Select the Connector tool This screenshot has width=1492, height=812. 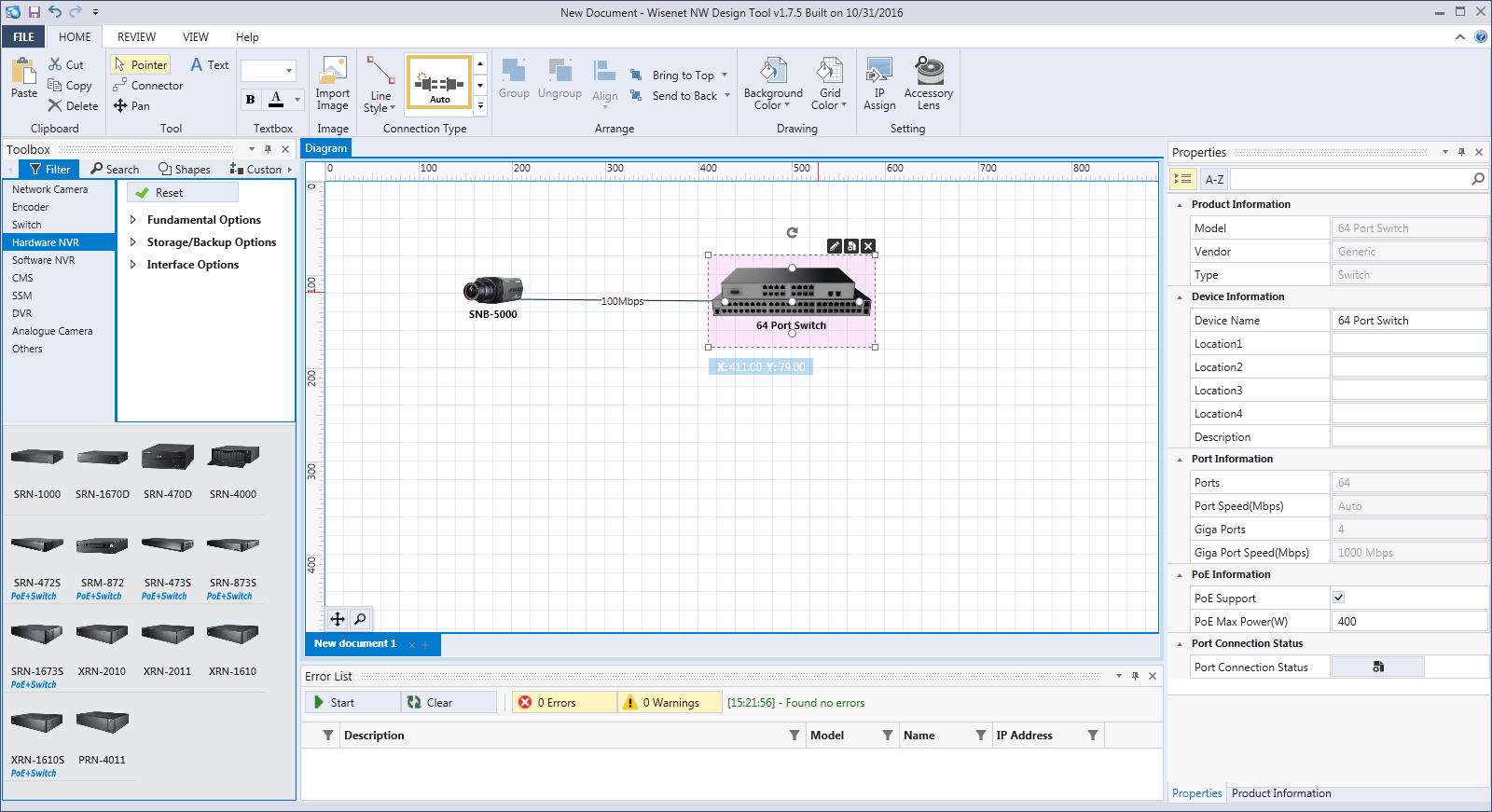[148, 86]
